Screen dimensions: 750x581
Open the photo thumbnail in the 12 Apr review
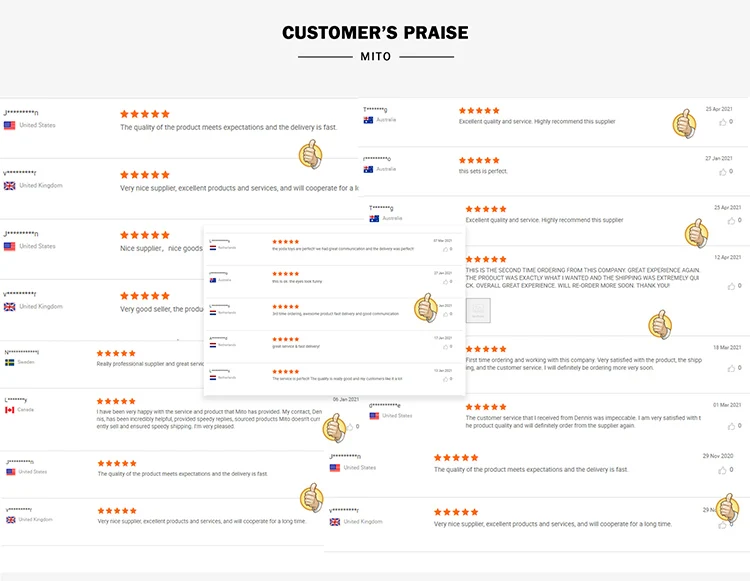click(479, 313)
